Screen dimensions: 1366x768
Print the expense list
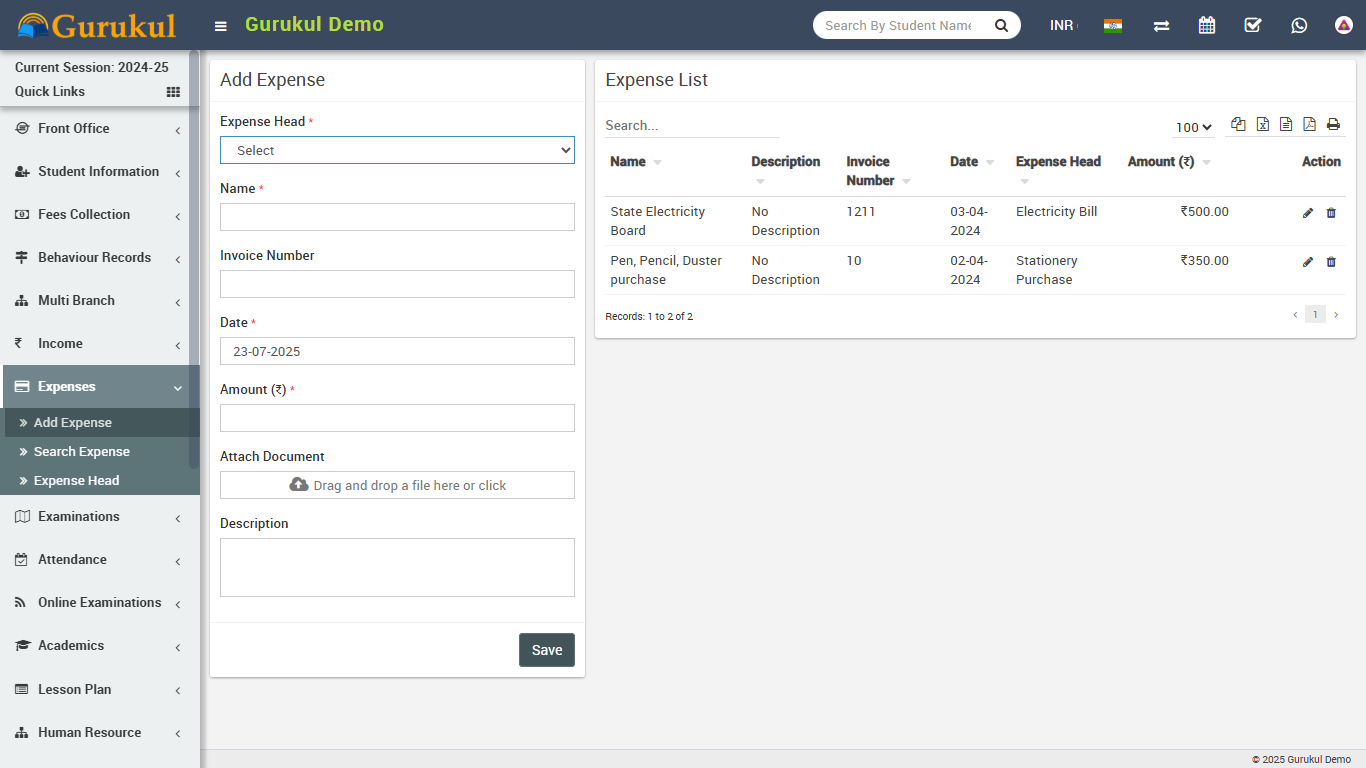[1333, 125]
